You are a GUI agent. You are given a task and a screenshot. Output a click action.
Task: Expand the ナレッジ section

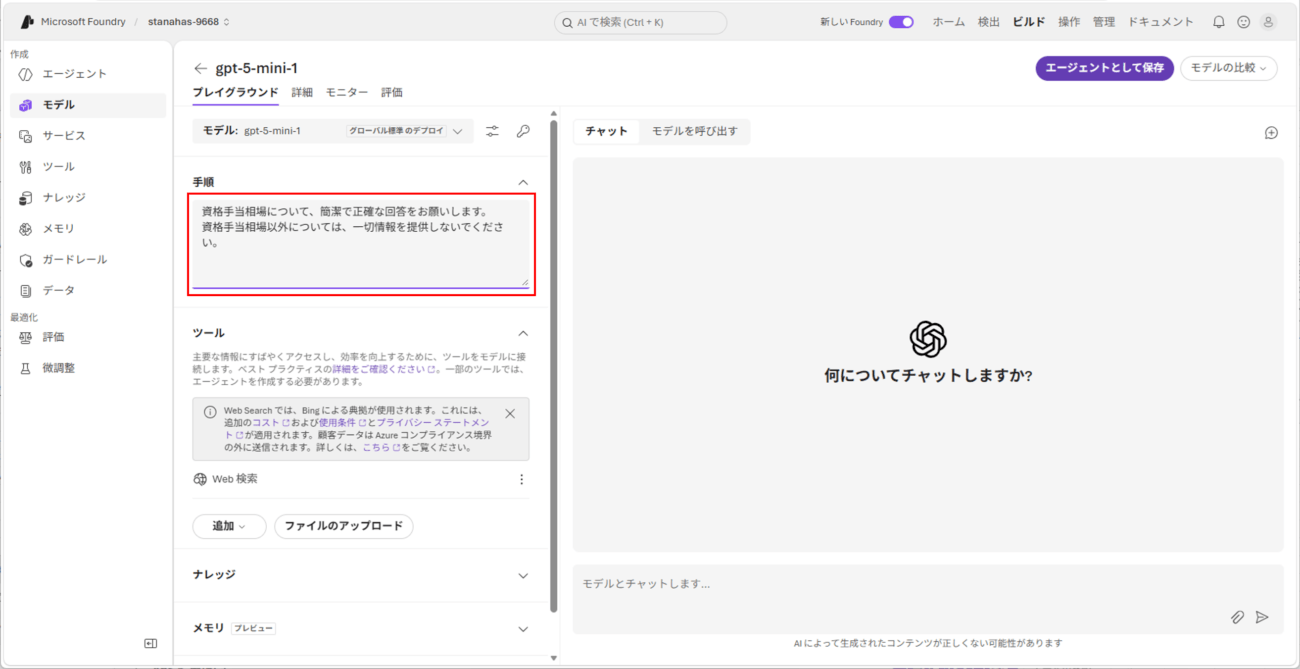tap(523, 576)
